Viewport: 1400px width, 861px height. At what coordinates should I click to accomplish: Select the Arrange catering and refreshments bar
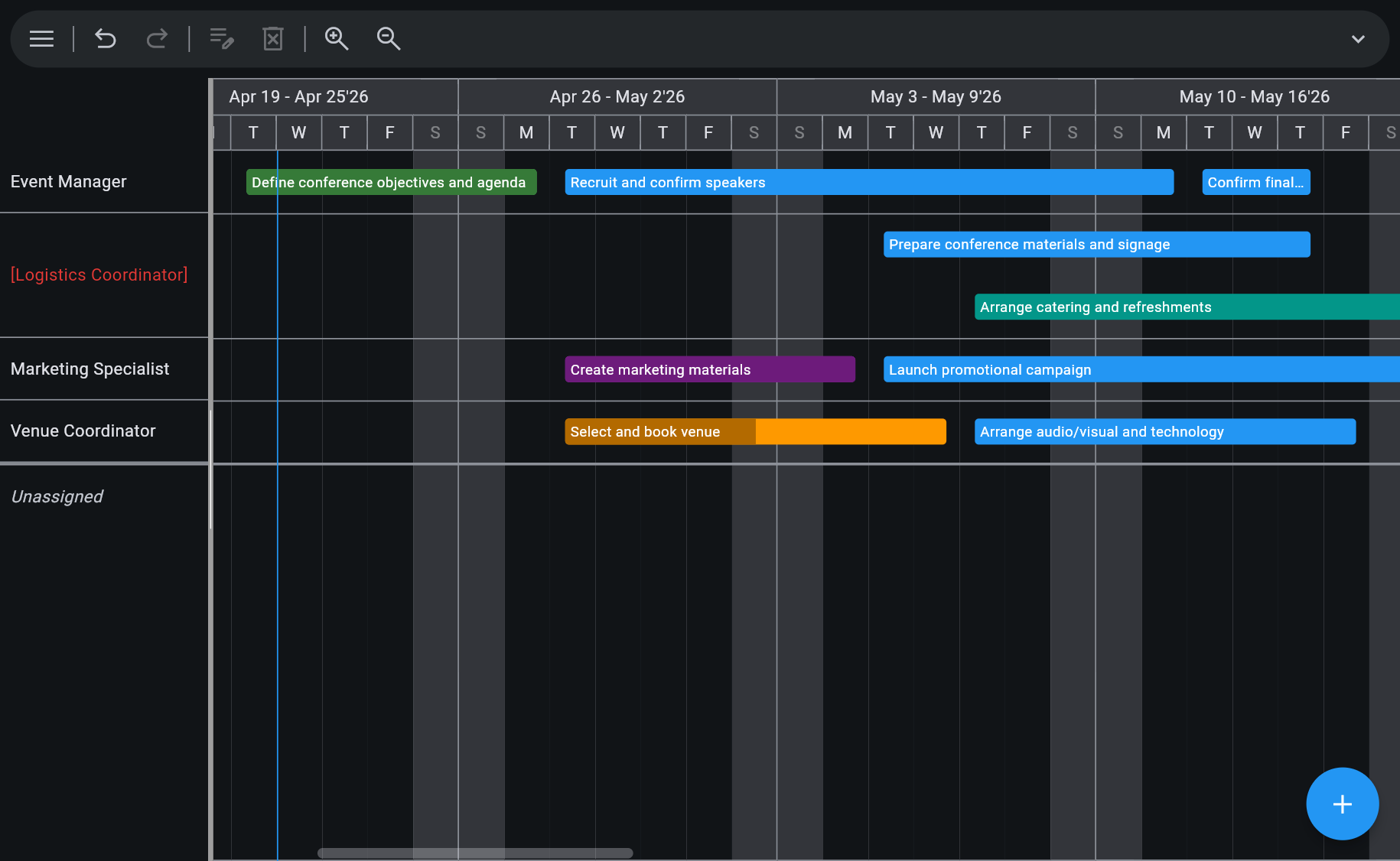(x=1186, y=307)
